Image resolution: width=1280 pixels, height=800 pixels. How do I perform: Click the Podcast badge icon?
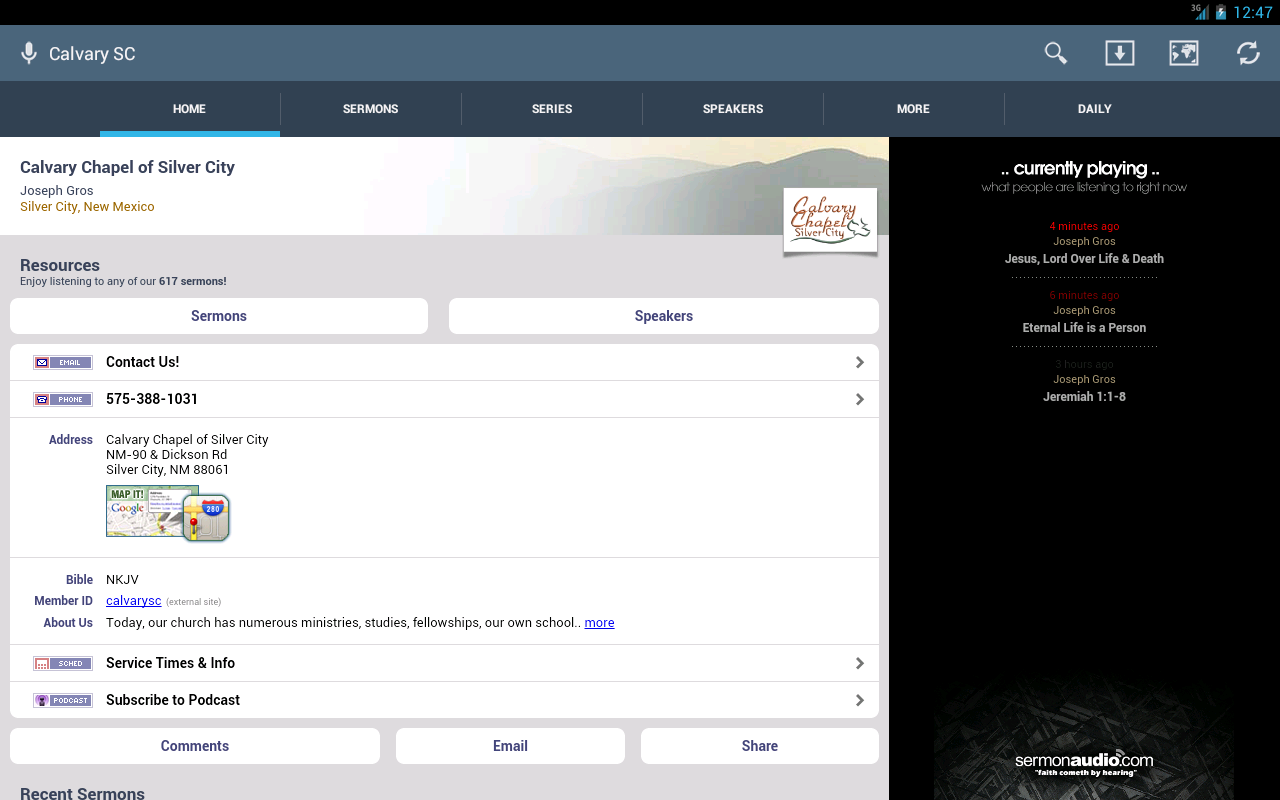click(x=63, y=700)
